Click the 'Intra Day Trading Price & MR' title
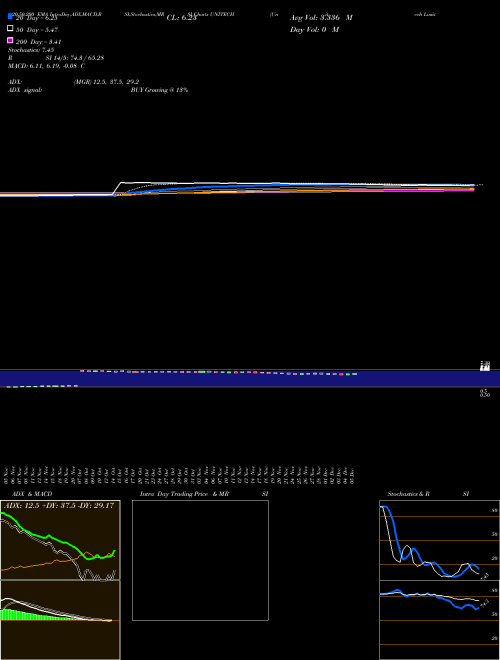This screenshot has width=500, height=660. 184,494
